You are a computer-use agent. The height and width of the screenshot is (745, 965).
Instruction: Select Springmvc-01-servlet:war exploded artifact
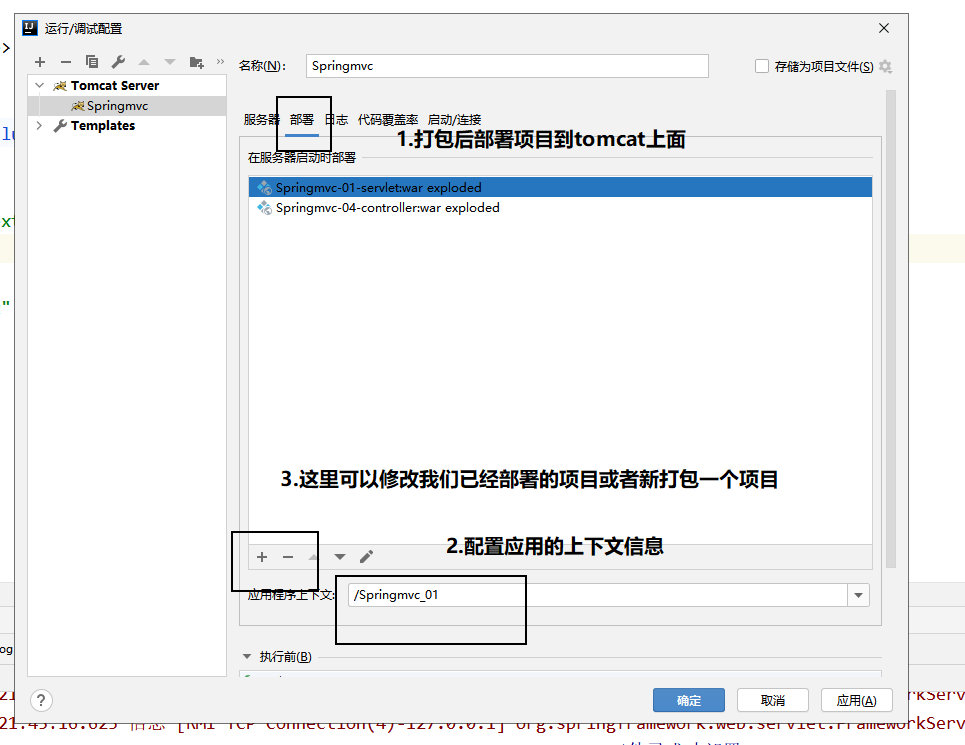coord(560,188)
